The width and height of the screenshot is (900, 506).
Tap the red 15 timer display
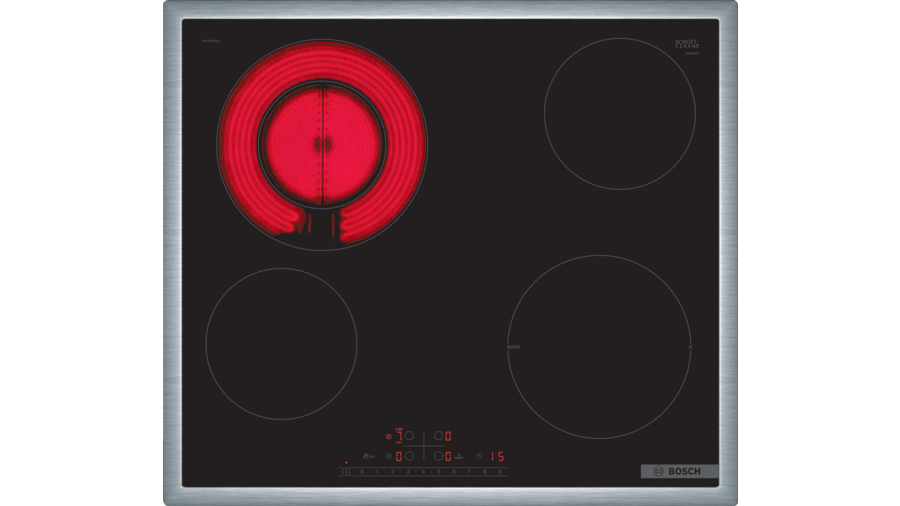(497, 456)
